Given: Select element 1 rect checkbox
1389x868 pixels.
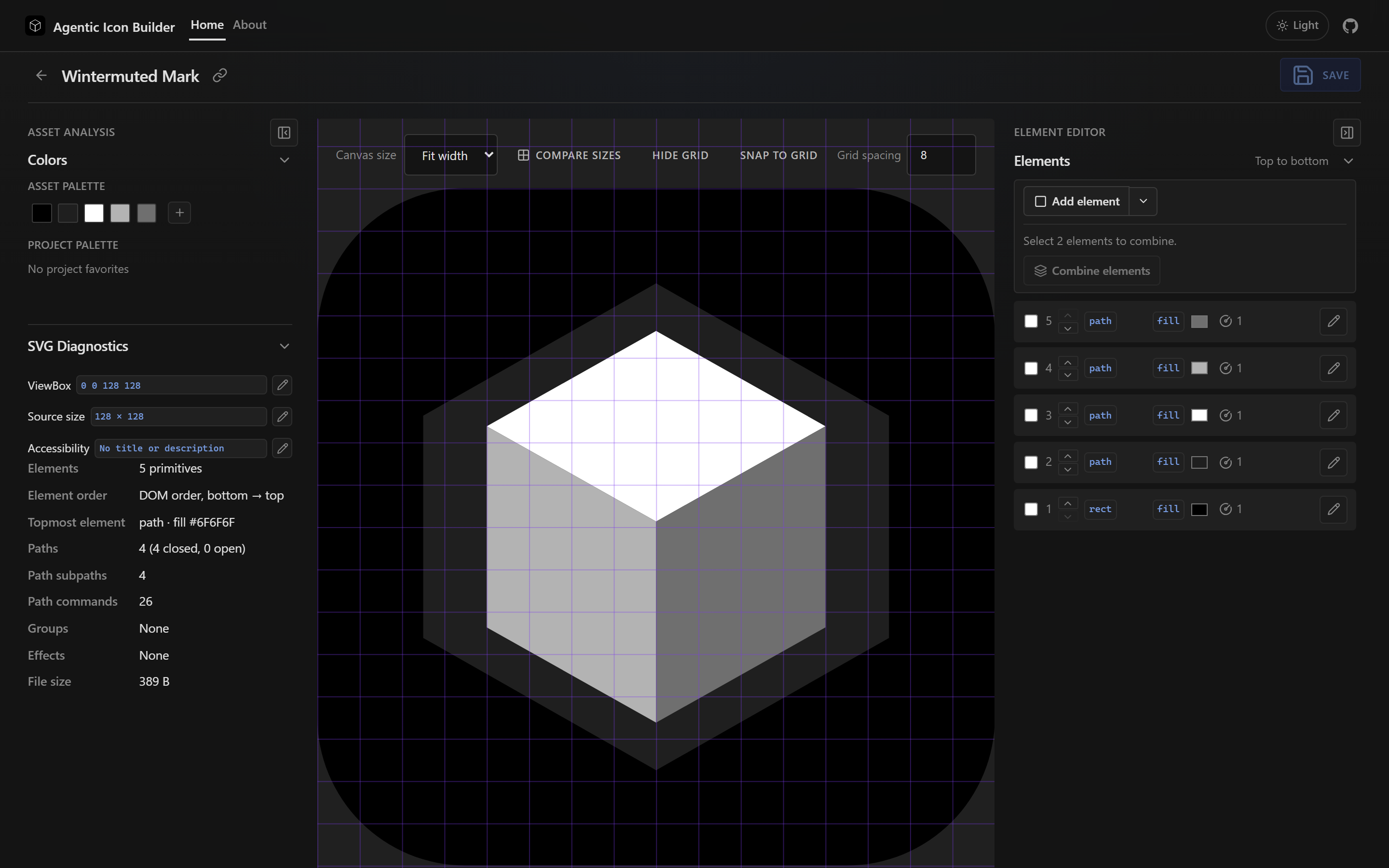Looking at the screenshot, I should [x=1031, y=509].
